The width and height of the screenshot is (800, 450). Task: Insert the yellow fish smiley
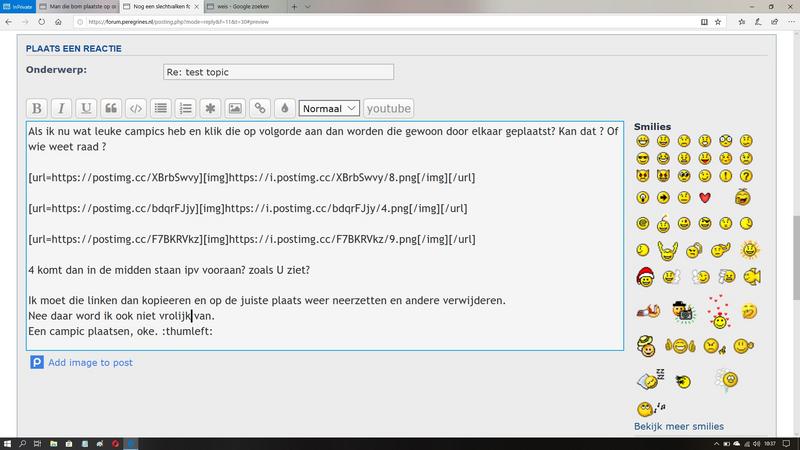point(752,277)
